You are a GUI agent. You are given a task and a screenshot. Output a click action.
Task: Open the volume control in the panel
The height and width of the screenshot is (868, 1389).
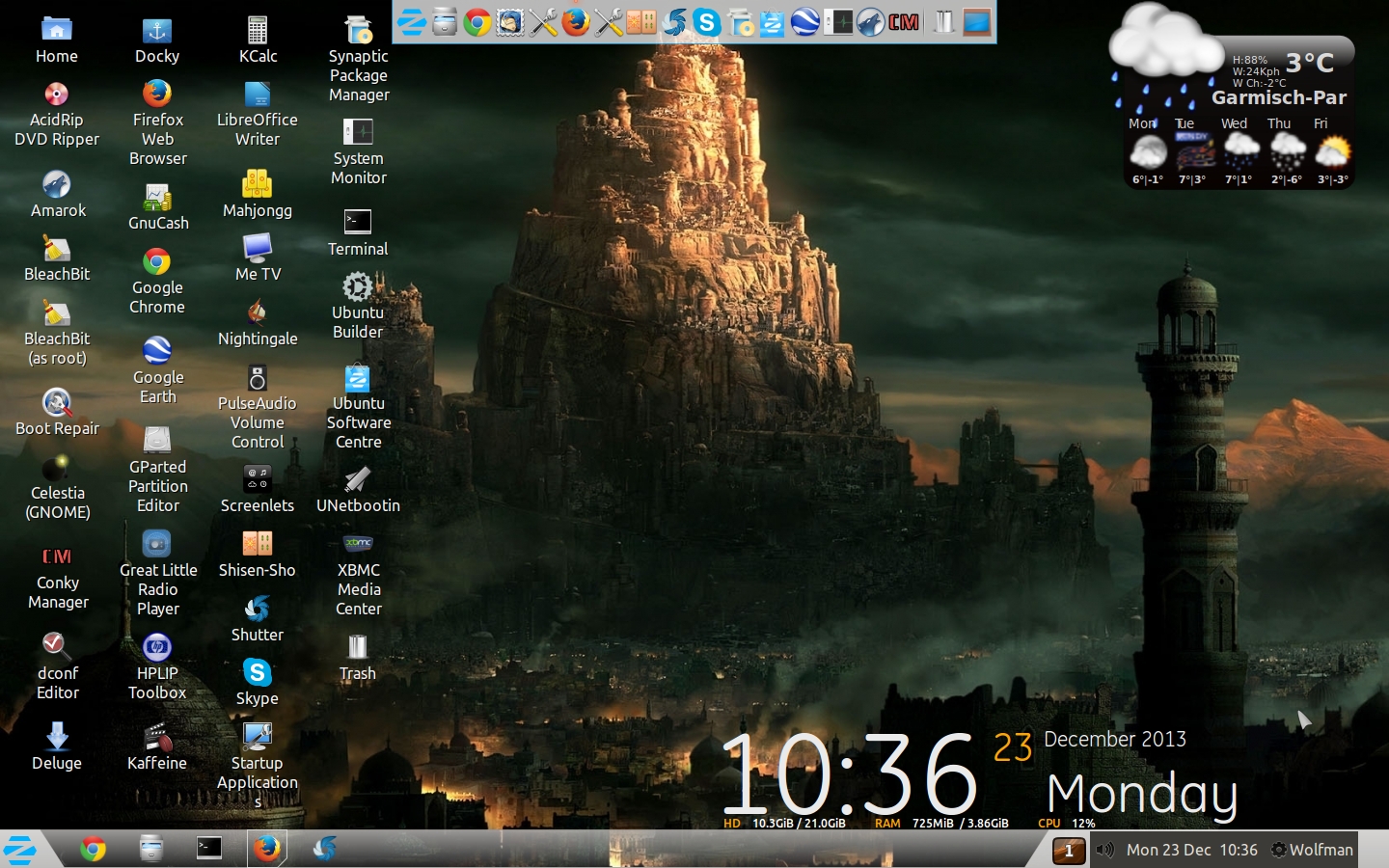pyautogui.click(x=1105, y=850)
